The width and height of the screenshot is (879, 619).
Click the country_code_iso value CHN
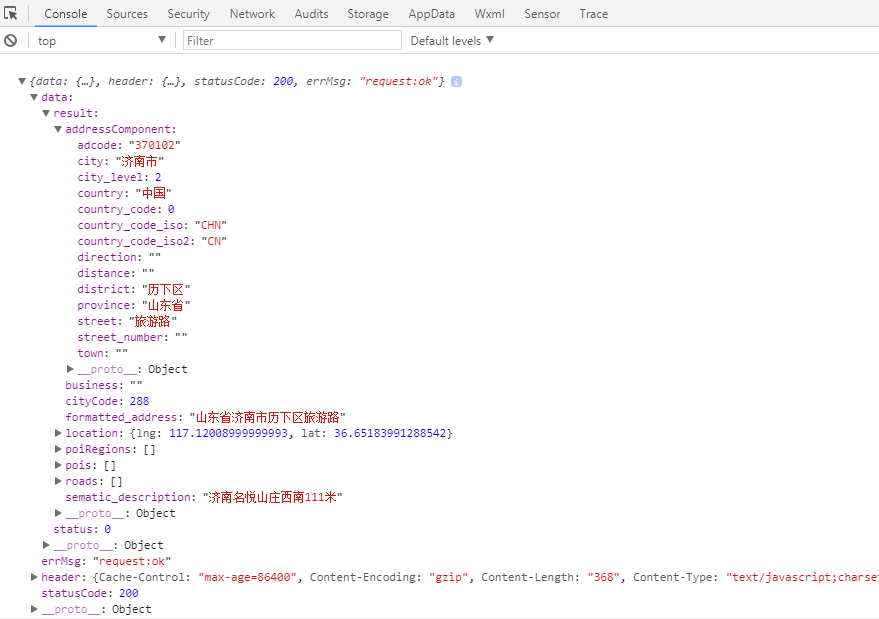point(211,225)
